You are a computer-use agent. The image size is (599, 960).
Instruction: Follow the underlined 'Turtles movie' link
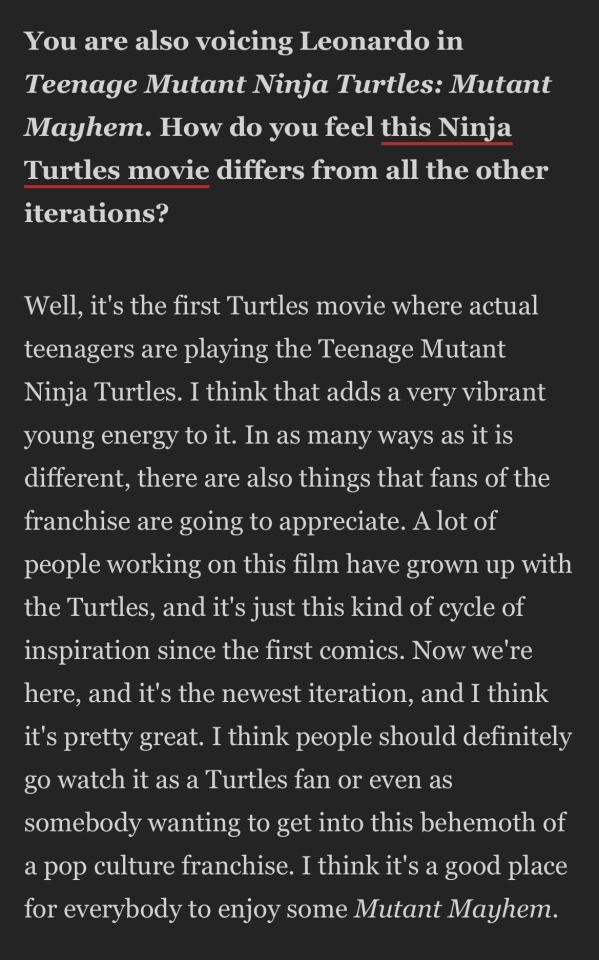117,170
